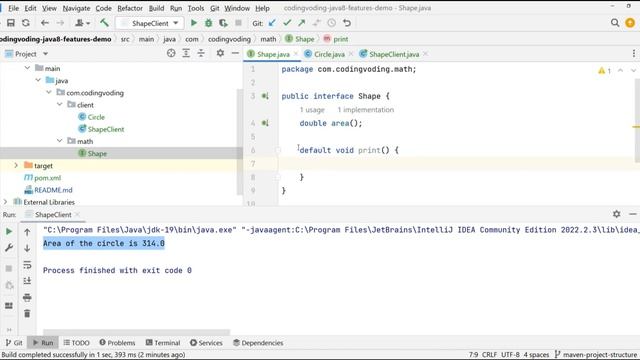Click Git Push arrow icon
Image resolution: width=640 pixels, height=360 pixels.
point(302,23)
